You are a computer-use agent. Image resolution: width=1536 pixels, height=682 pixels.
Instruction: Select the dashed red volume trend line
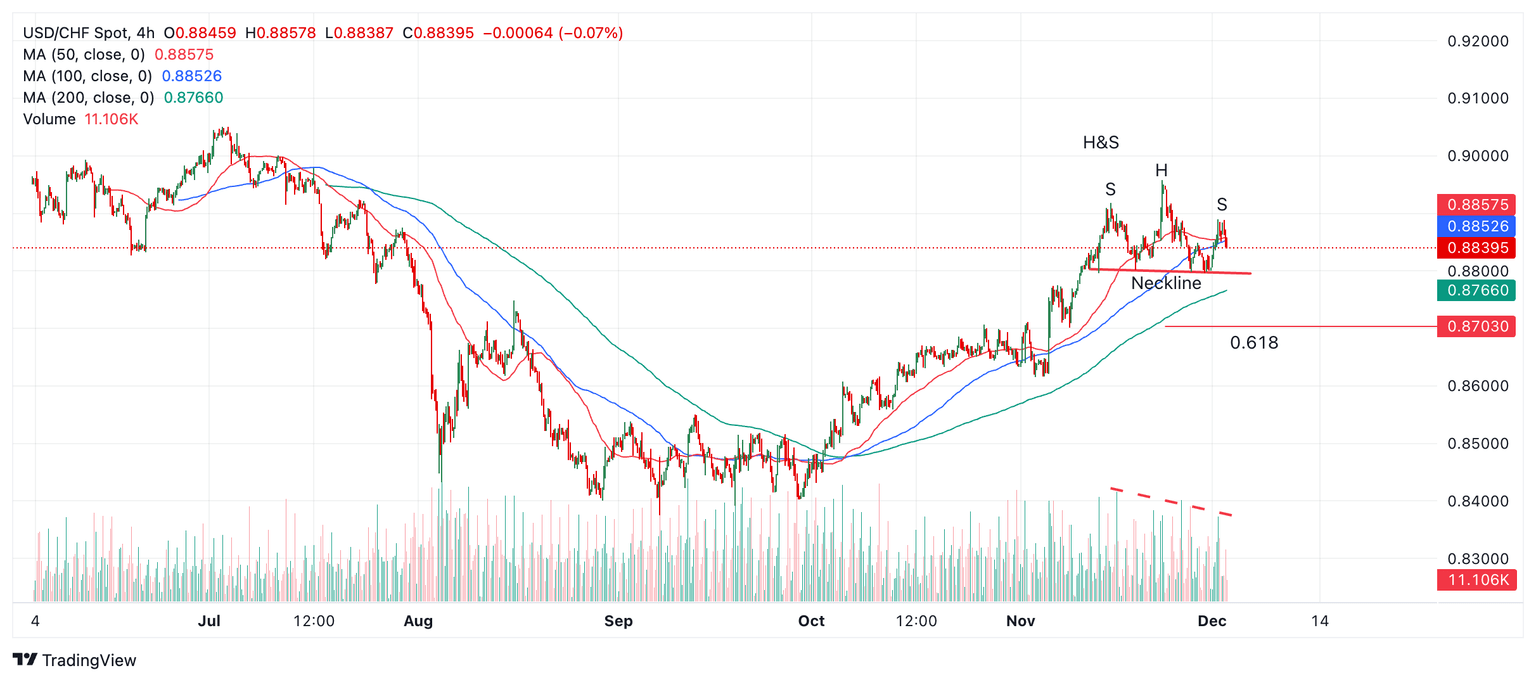pyautogui.click(x=1172, y=502)
